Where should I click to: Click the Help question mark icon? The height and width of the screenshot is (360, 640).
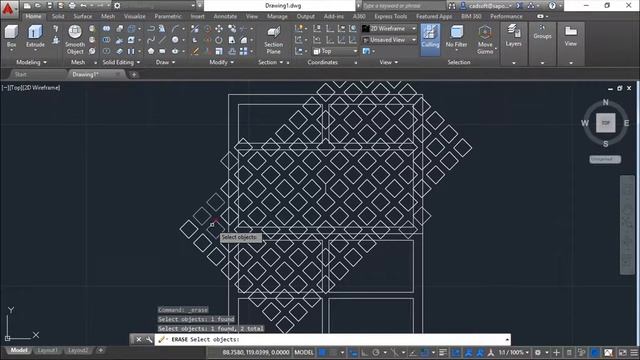[552, 6]
